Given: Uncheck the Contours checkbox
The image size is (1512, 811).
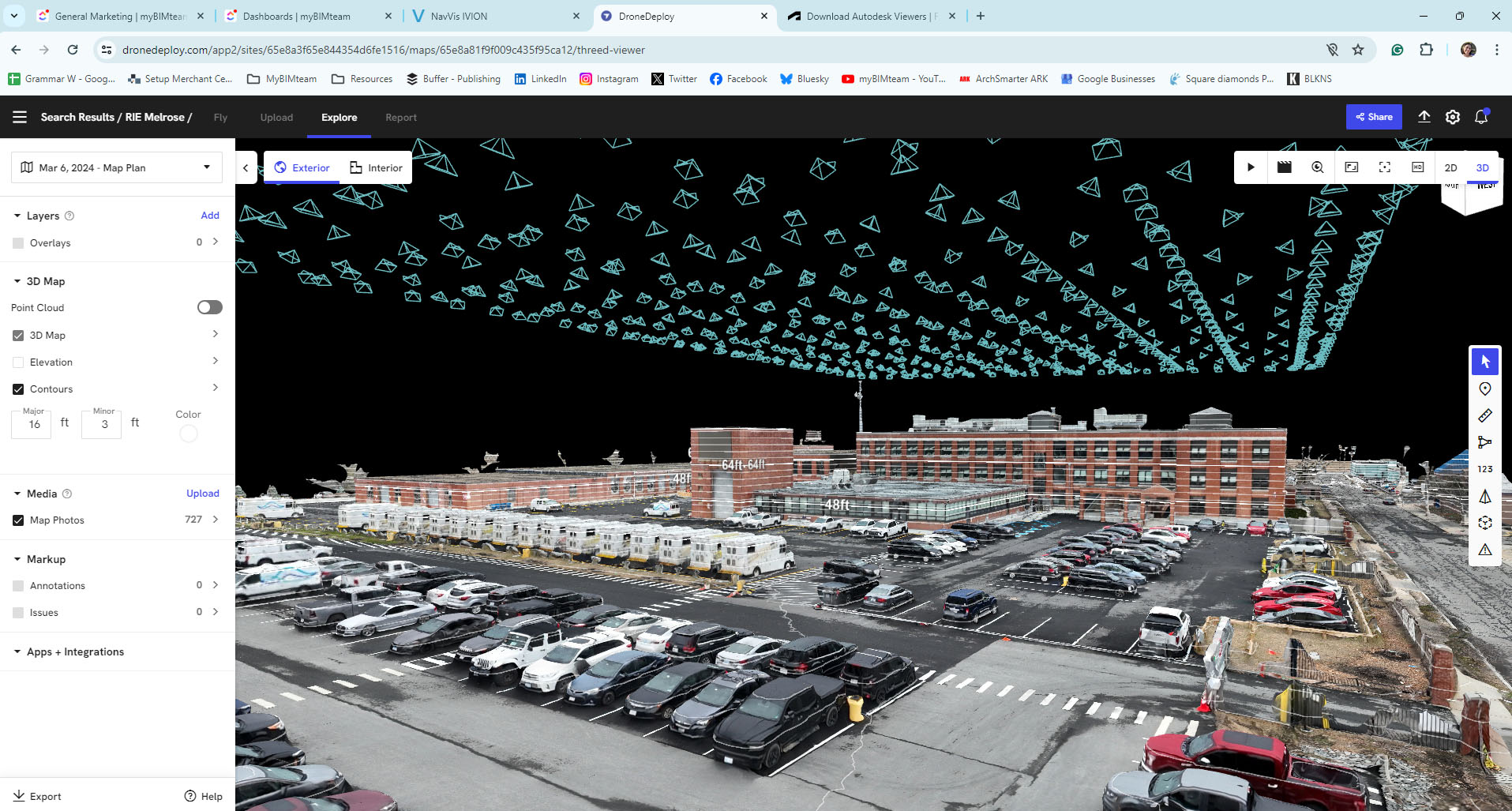Looking at the screenshot, I should [18, 389].
